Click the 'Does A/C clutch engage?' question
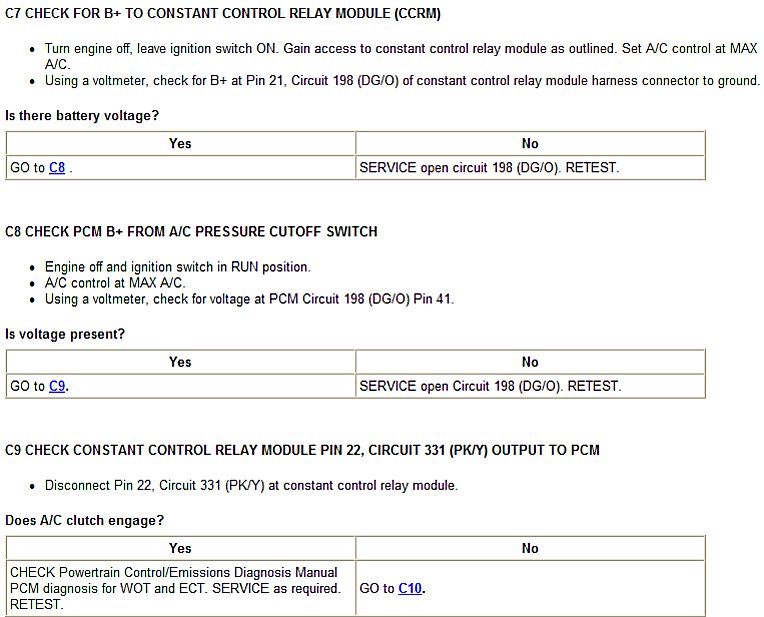 tap(85, 520)
